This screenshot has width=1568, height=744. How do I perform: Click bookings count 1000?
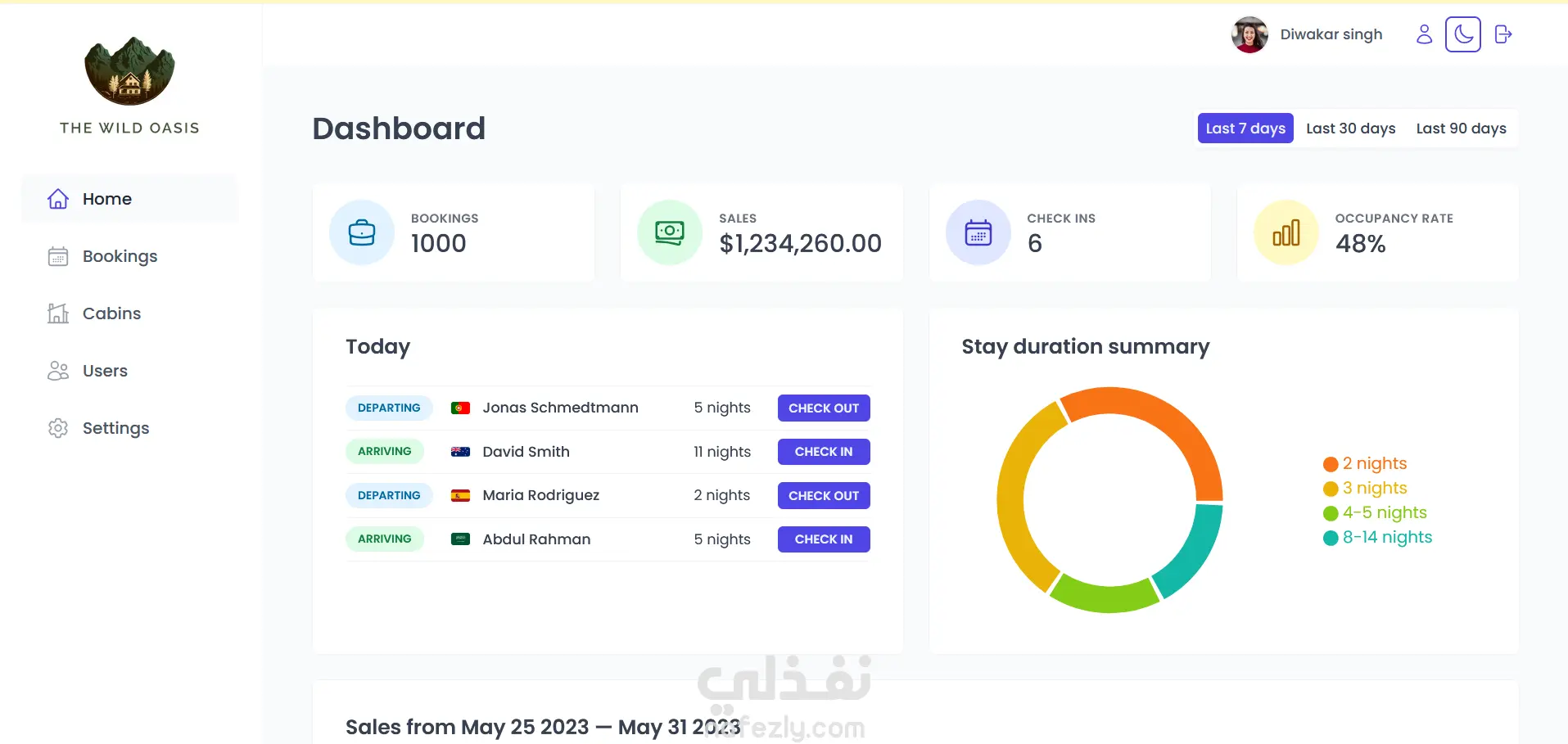[438, 243]
